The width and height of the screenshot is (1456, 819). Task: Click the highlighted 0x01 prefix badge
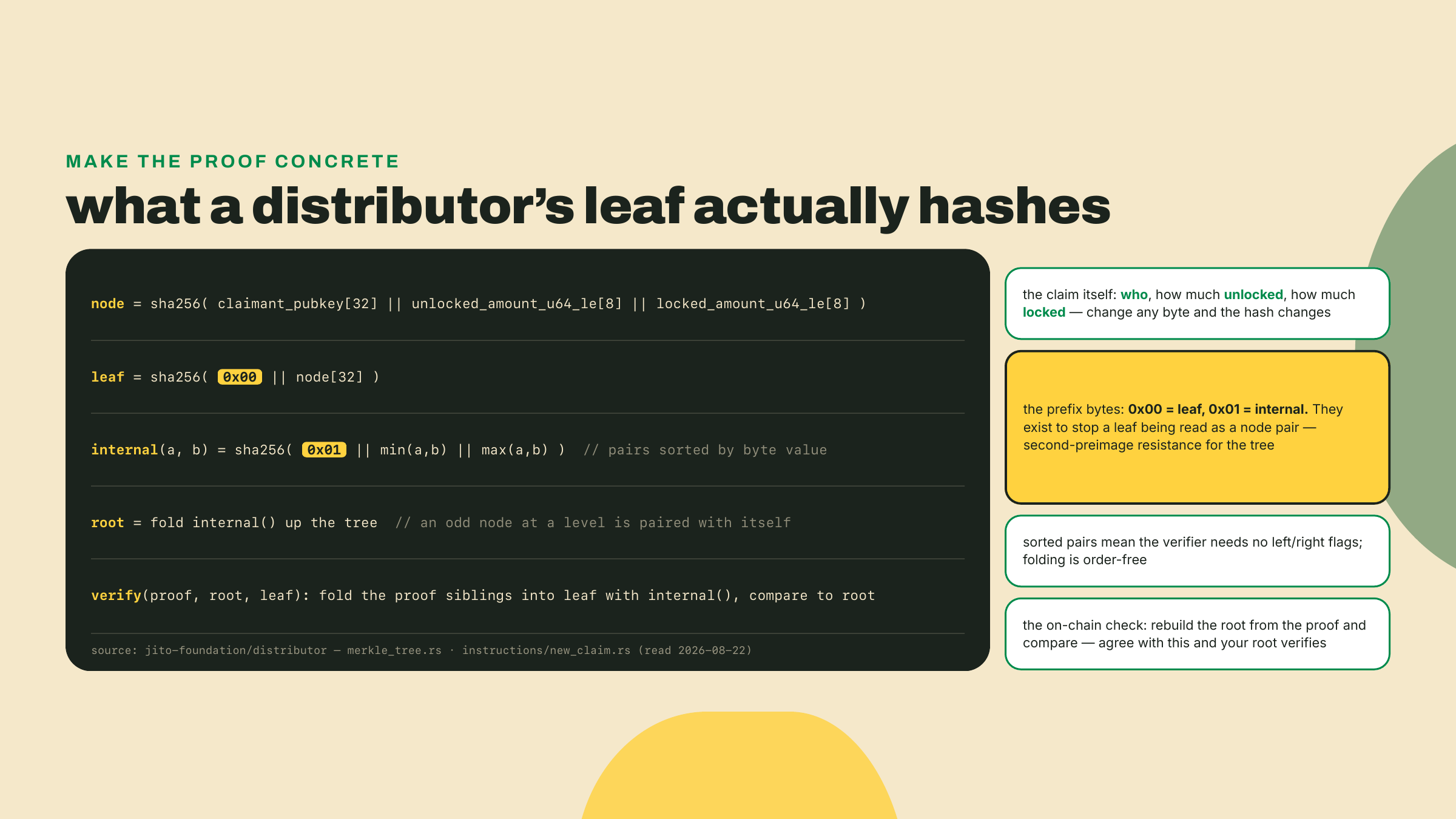pyautogui.click(x=324, y=450)
